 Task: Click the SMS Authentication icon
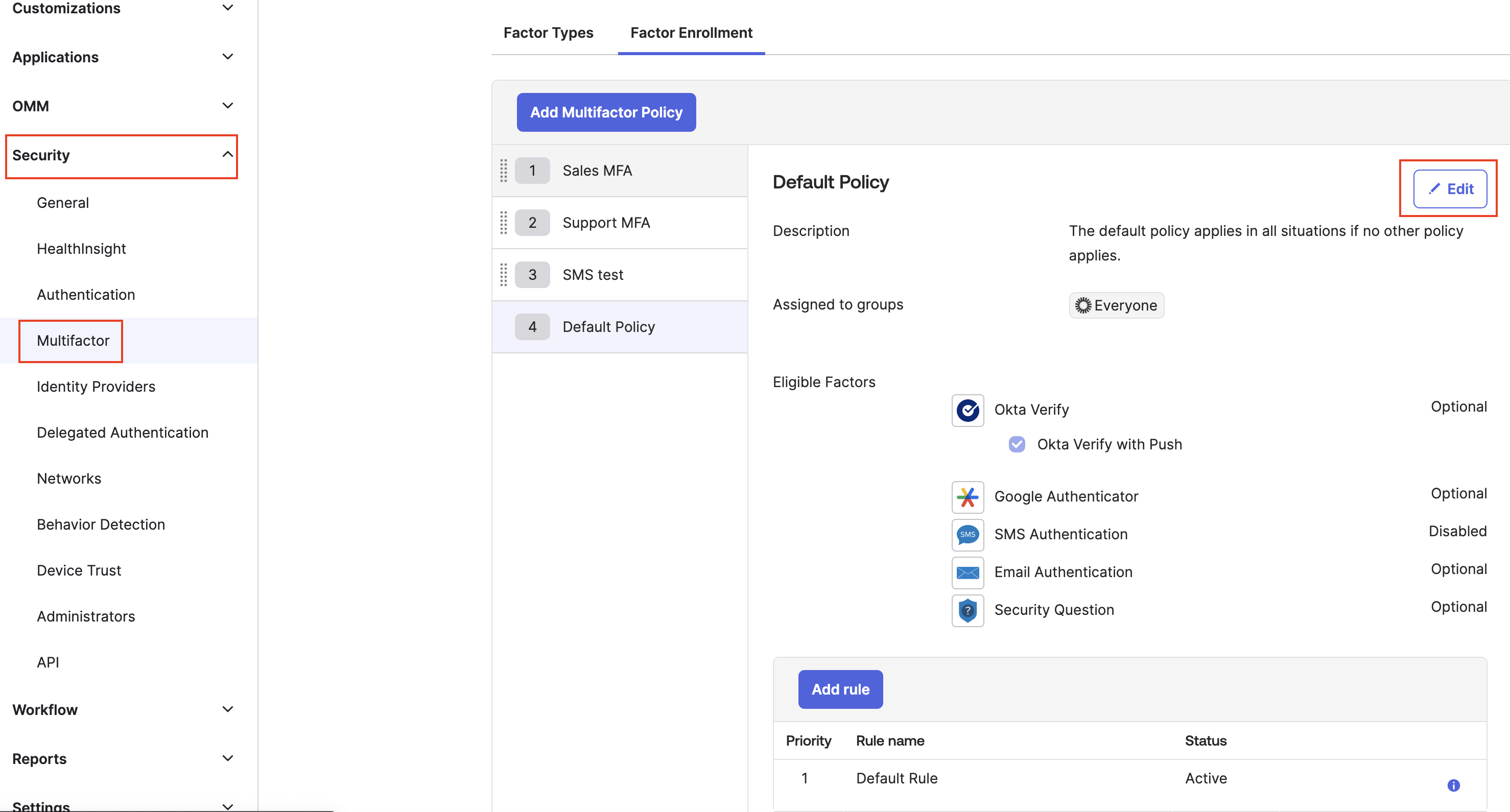click(x=967, y=534)
